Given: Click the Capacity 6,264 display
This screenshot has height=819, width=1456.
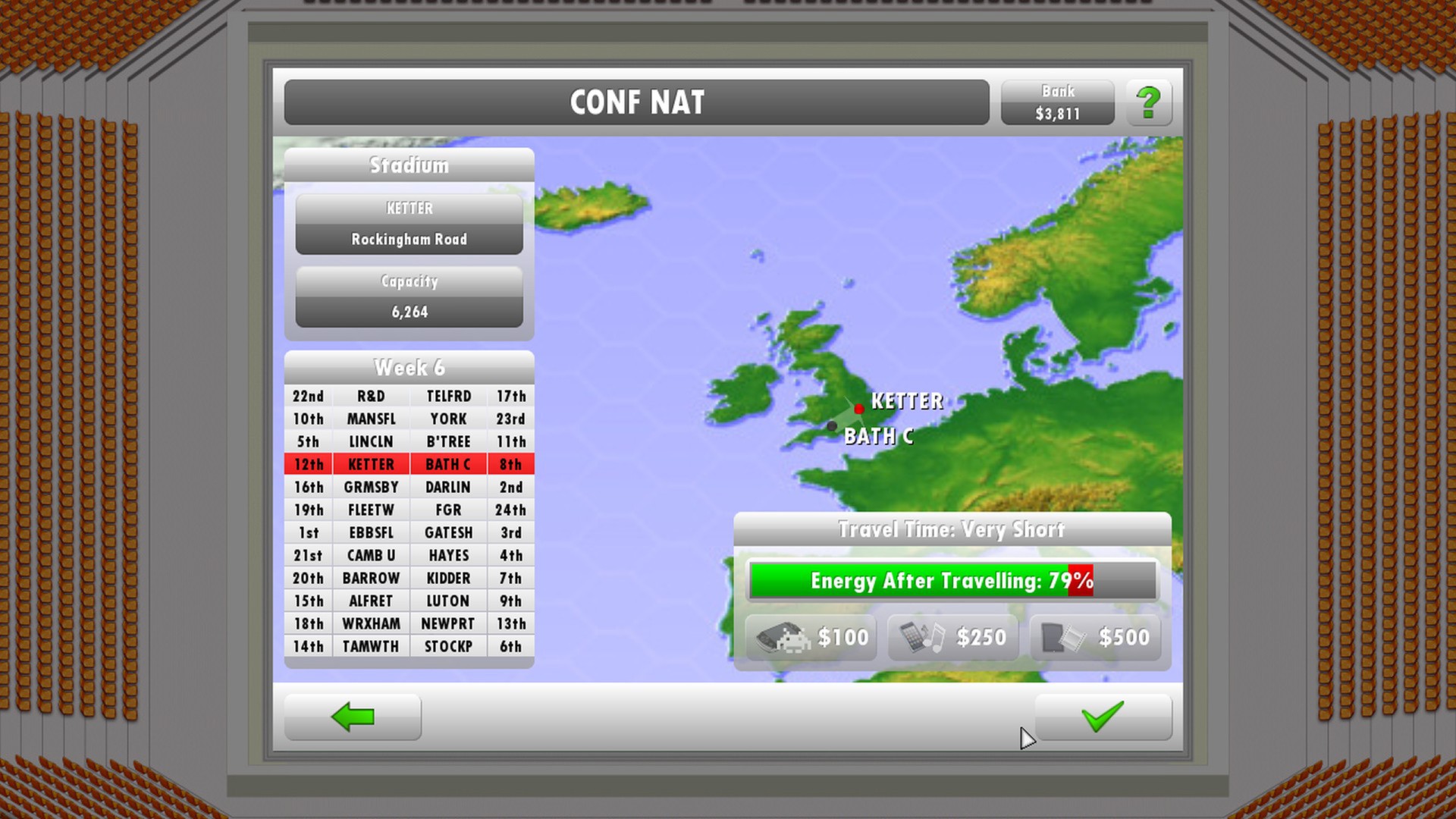Looking at the screenshot, I should [x=409, y=297].
